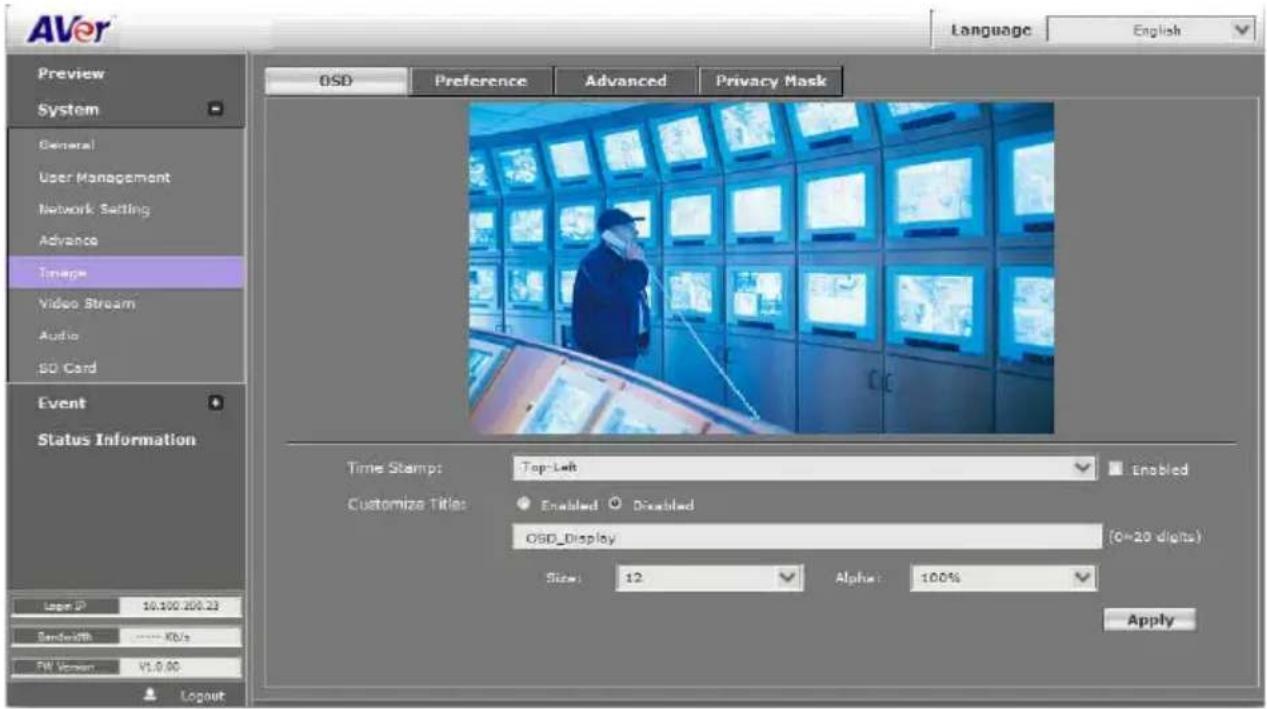Select Customize Title Disabled radio button

(615, 505)
